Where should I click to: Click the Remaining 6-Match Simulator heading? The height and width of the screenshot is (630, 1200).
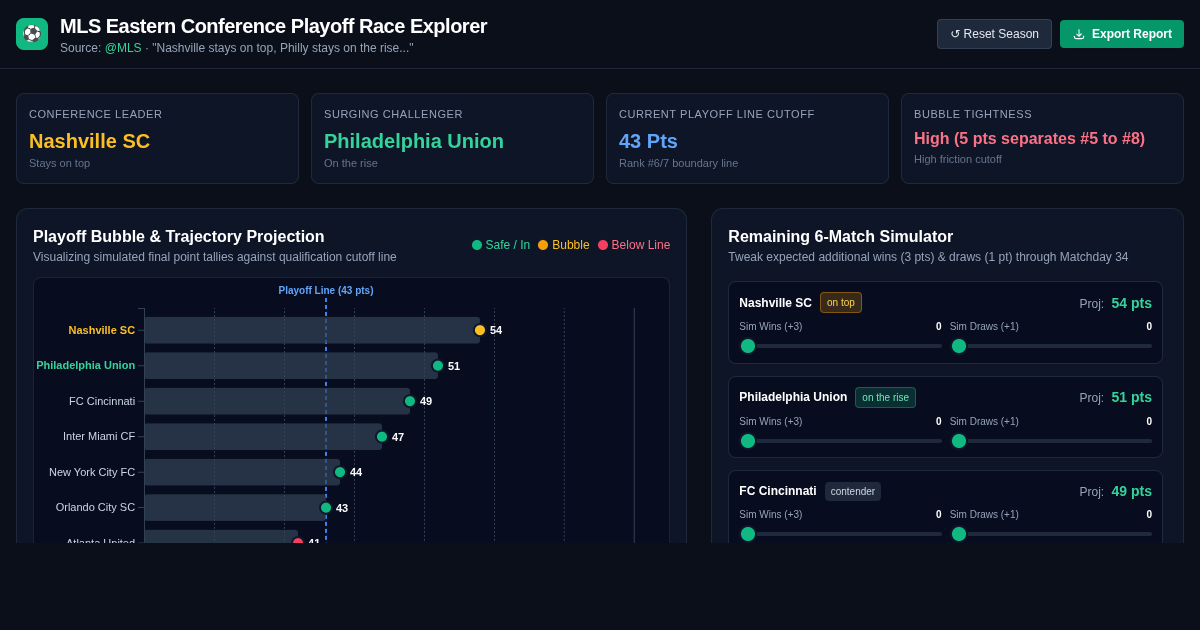(841, 237)
